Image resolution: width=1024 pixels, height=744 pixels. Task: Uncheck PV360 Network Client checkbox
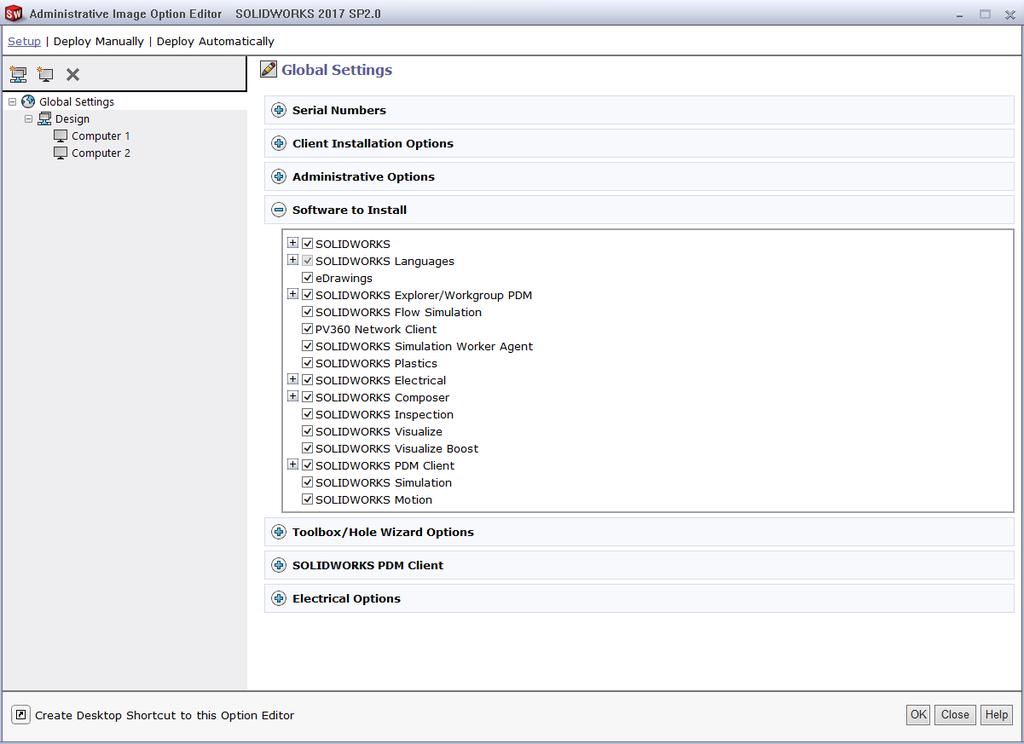click(308, 329)
